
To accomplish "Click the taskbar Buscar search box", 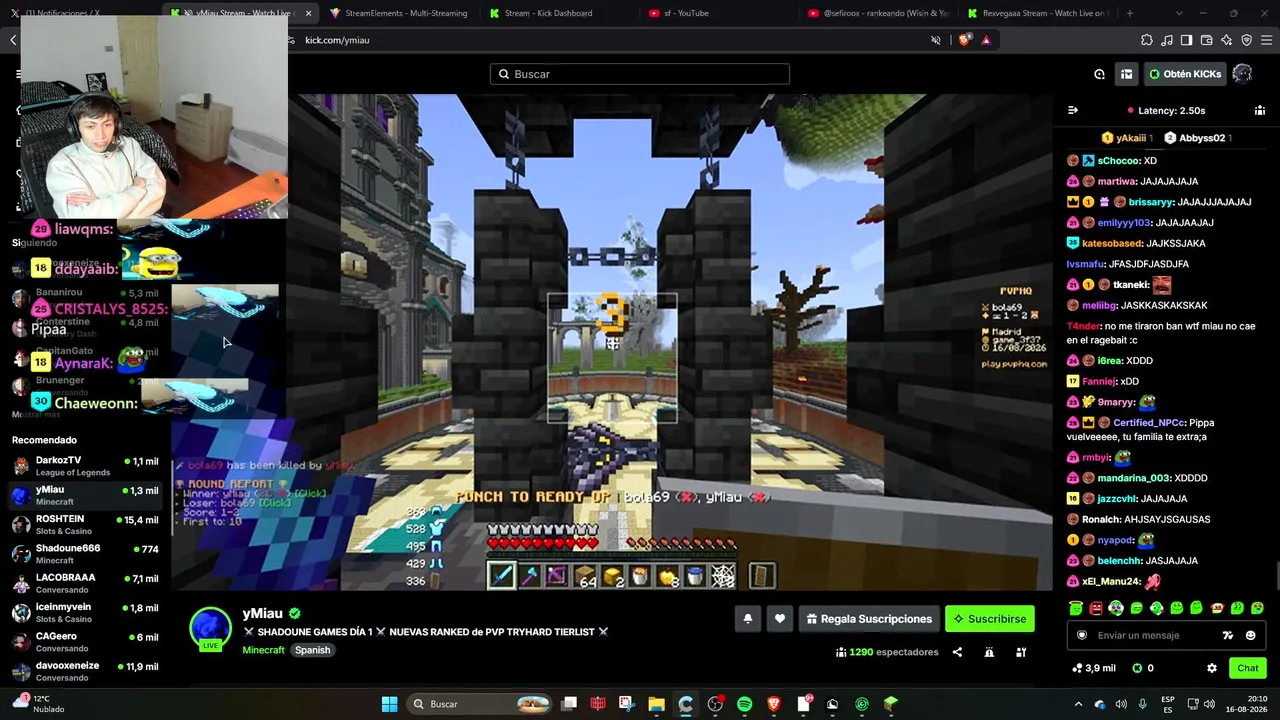I will pos(481,704).
